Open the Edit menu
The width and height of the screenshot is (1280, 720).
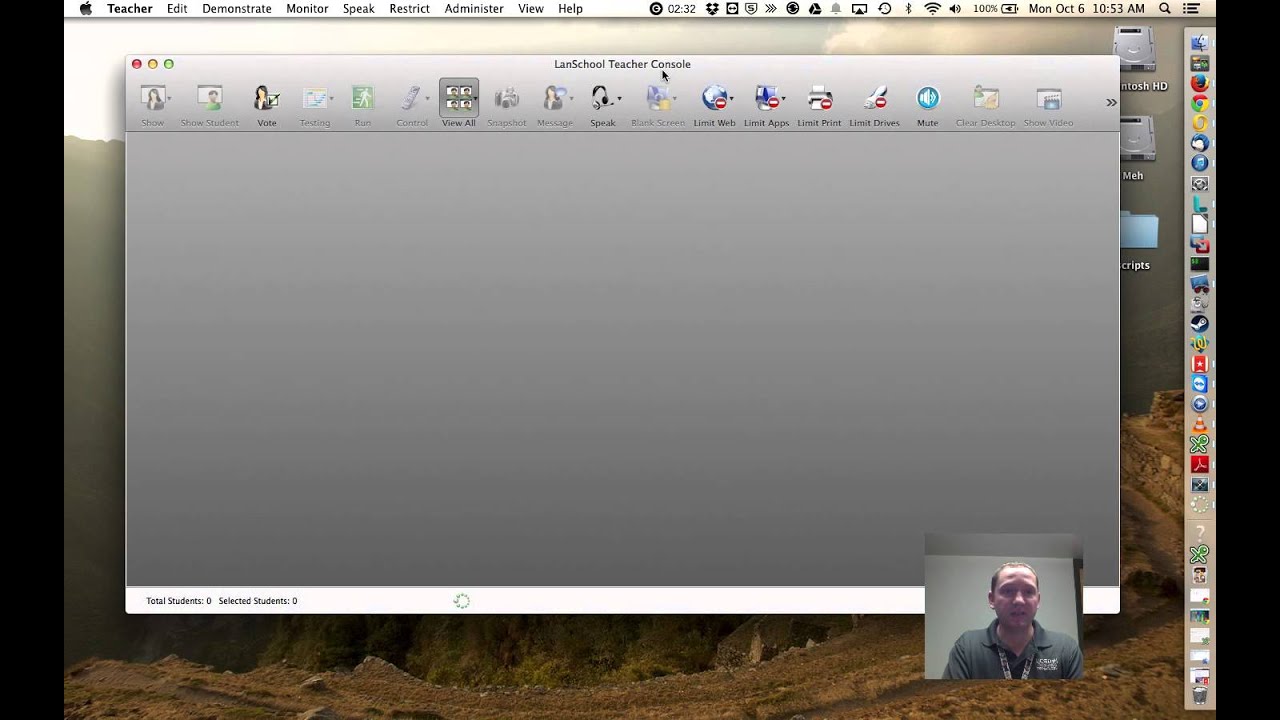click(x=177, y=8)
